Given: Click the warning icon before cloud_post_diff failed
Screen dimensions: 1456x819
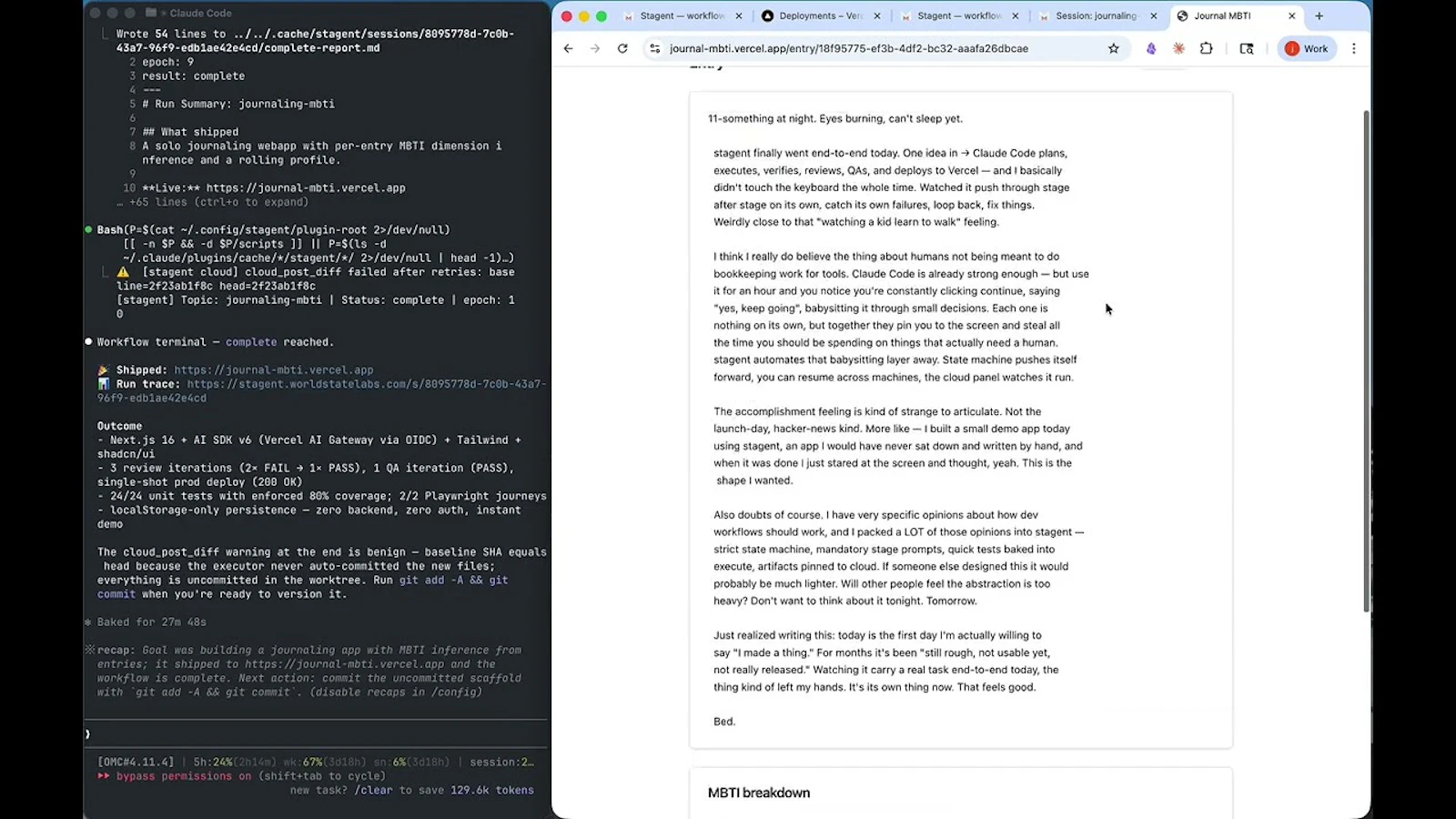Looking at the screenshot, I should click(x=123, y=272).
